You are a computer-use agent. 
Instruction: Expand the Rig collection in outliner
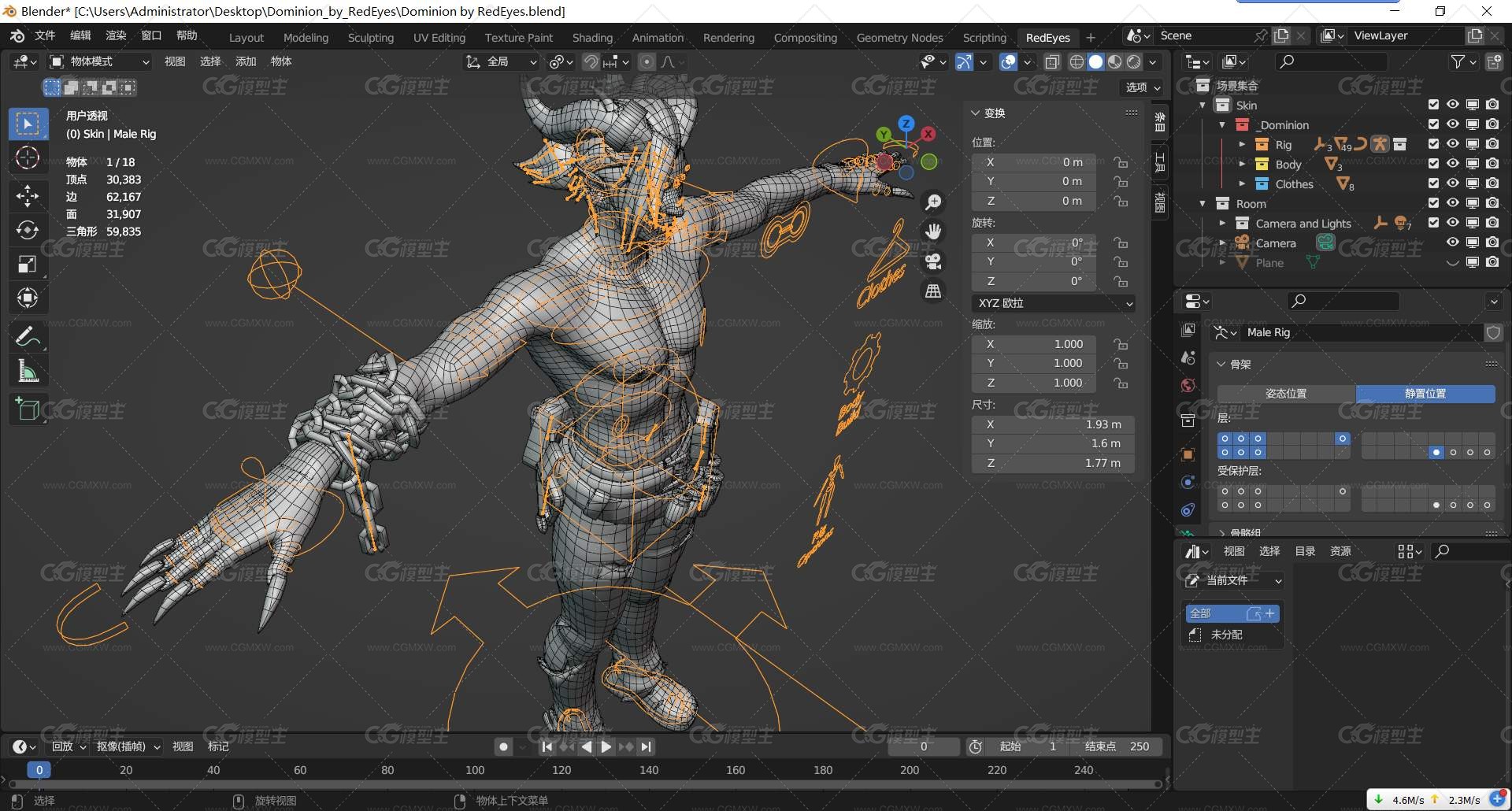click(1242, 144)
